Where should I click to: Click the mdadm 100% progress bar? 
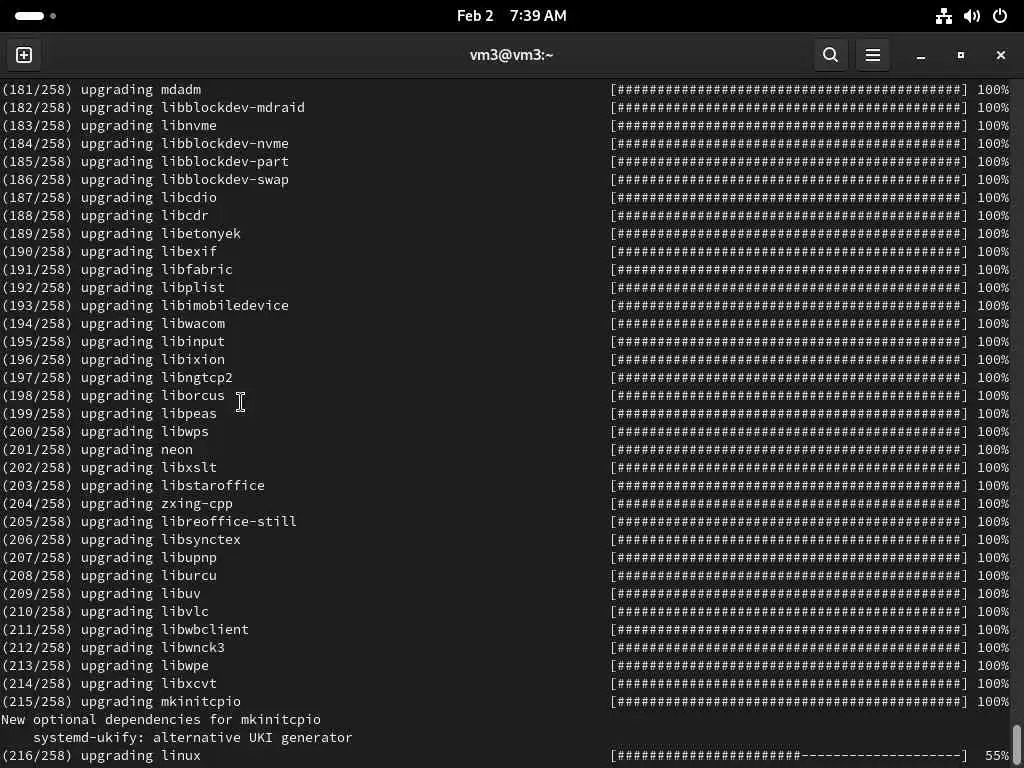[789, 90]
